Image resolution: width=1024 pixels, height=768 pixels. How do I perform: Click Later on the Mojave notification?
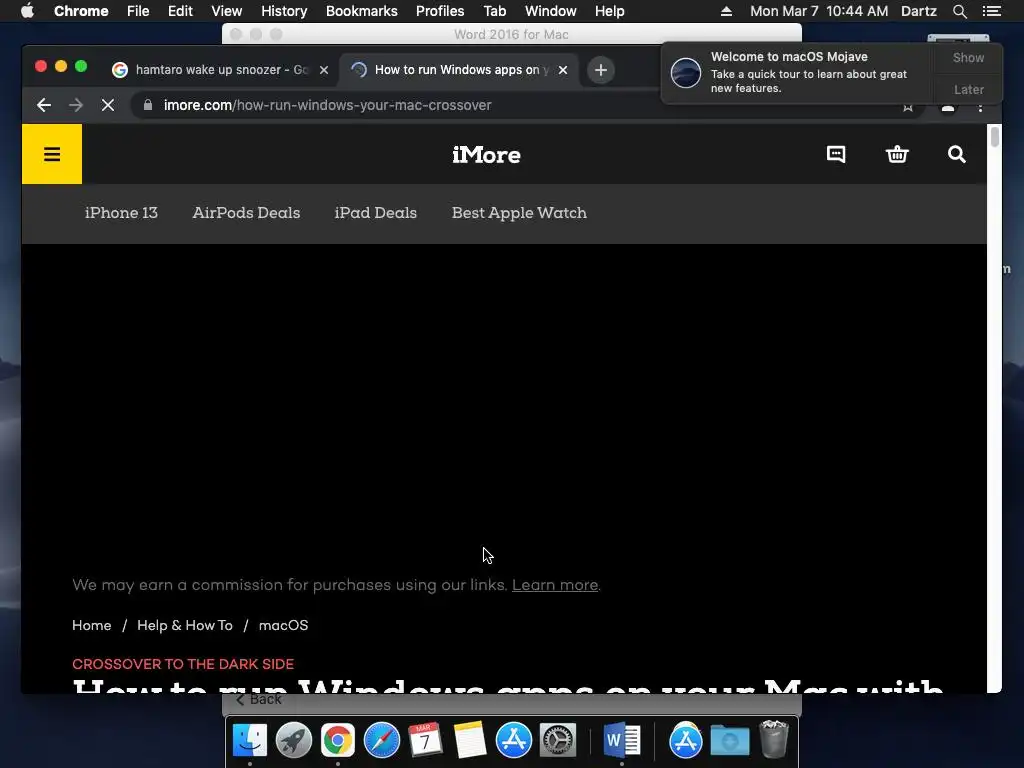968,89
